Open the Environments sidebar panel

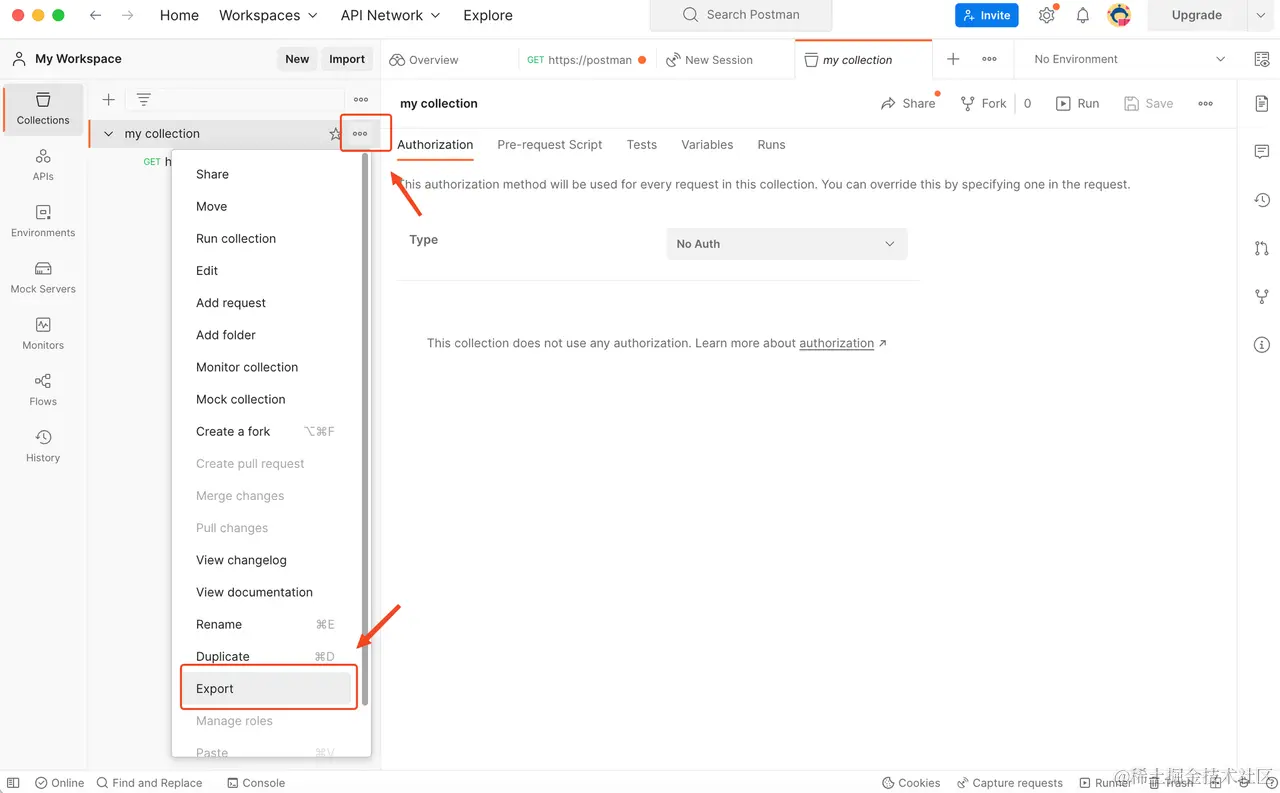tap(43, 221)
